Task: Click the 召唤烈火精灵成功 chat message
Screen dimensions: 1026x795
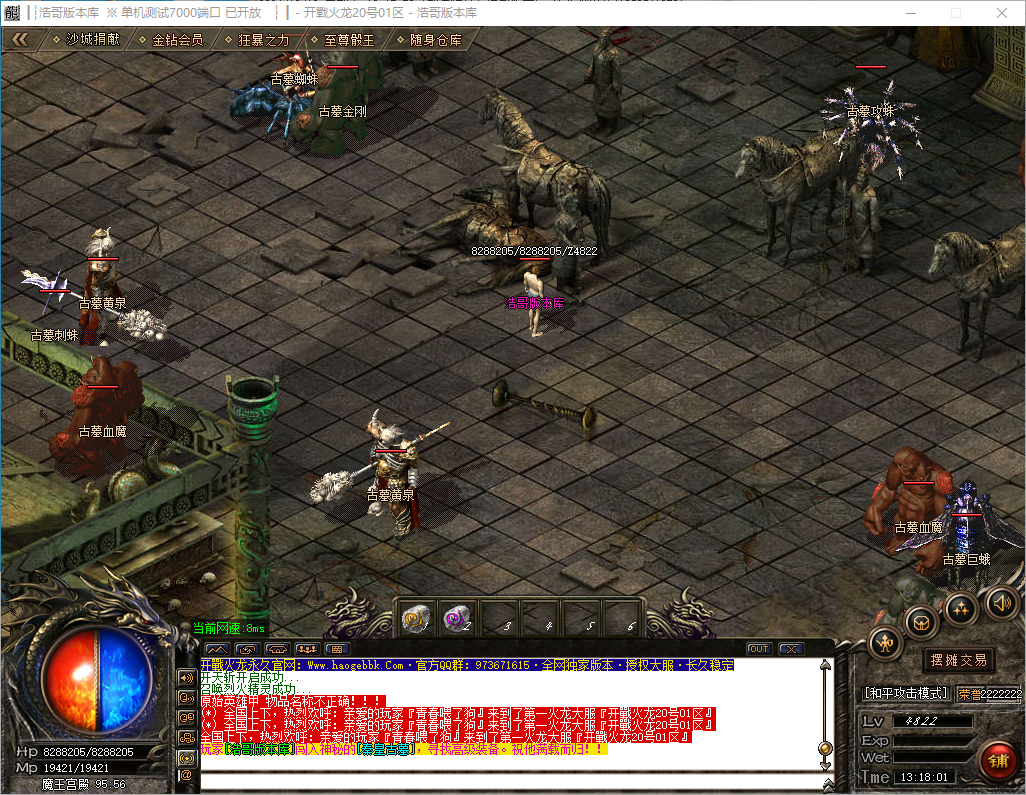Action: [256, 689]
